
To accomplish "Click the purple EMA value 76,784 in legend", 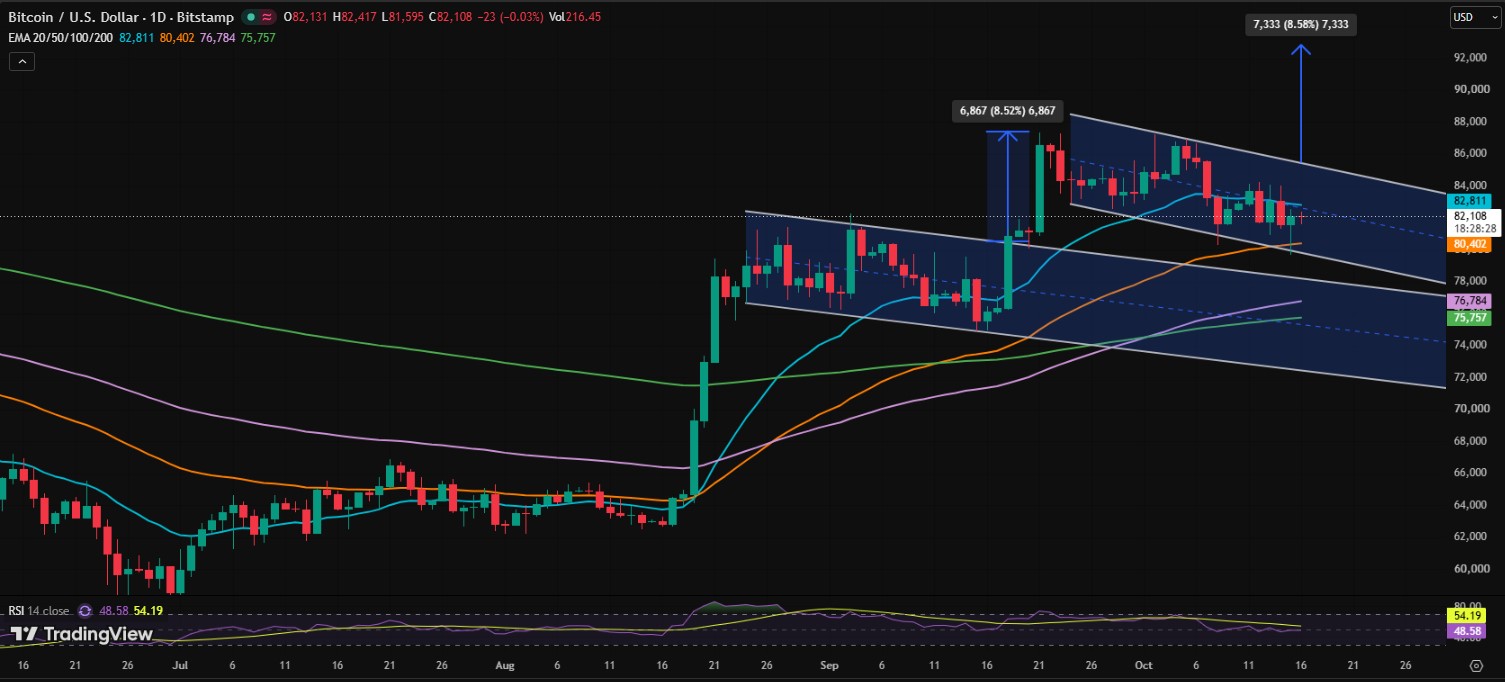I will coord(218,37).
